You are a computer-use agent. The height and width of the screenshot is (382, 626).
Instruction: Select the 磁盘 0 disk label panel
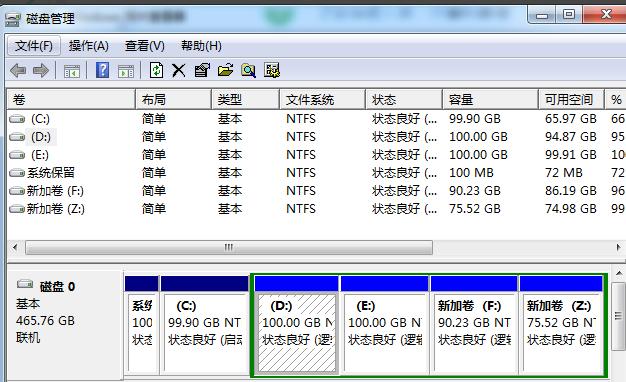point(65,325)
